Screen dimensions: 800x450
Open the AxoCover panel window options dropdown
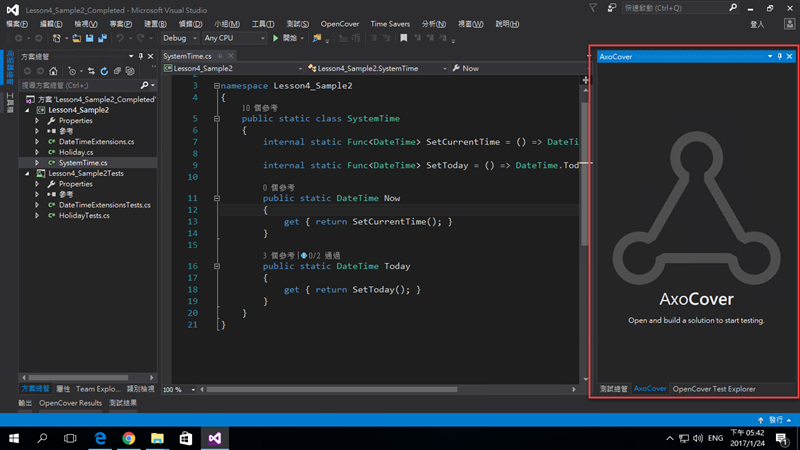[770, 57]
